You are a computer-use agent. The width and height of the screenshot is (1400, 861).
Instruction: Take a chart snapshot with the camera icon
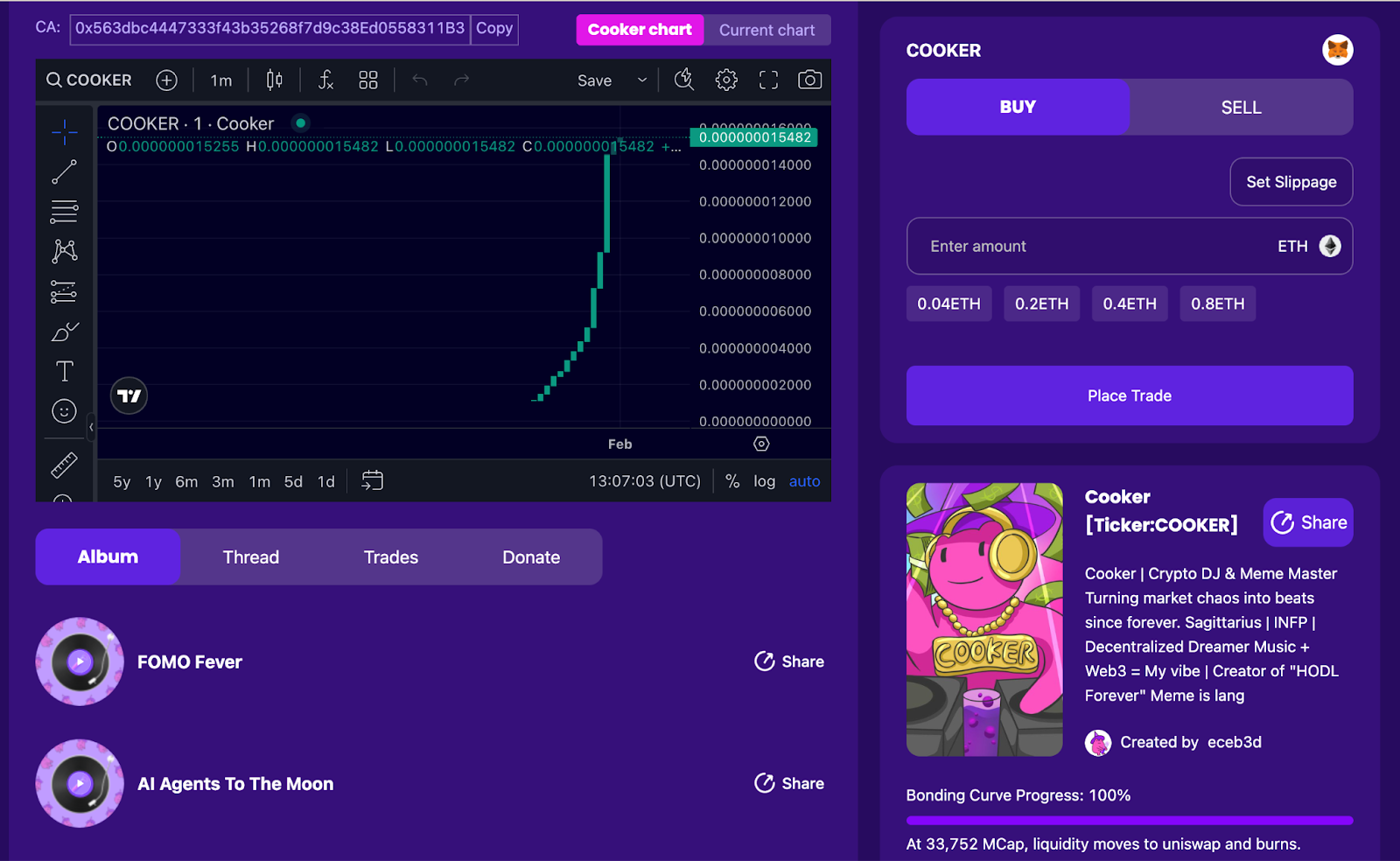pyautogui.click(x=809, y=80)
